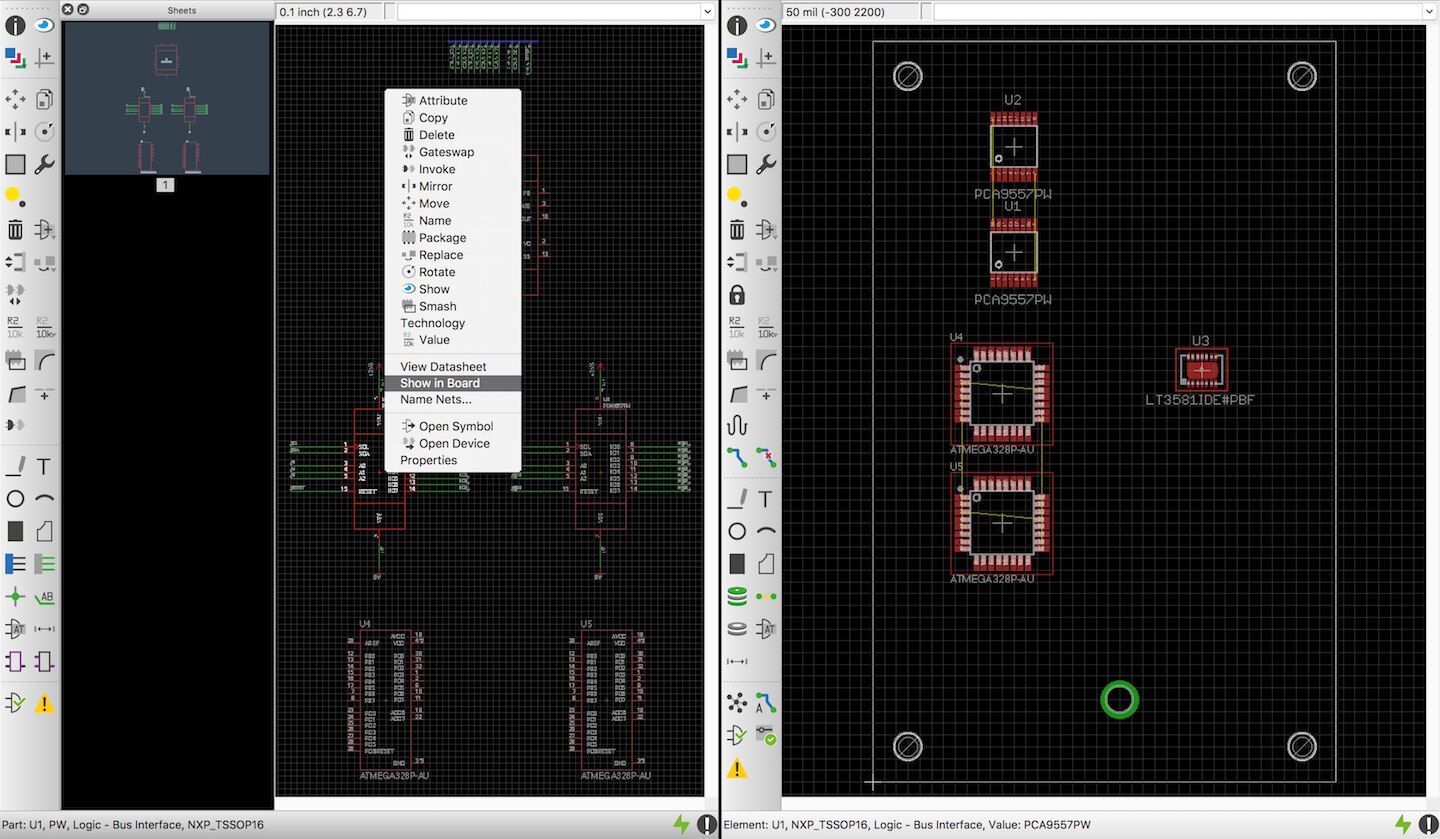Run the ERC check in schematic toolbar

point(15,703)
